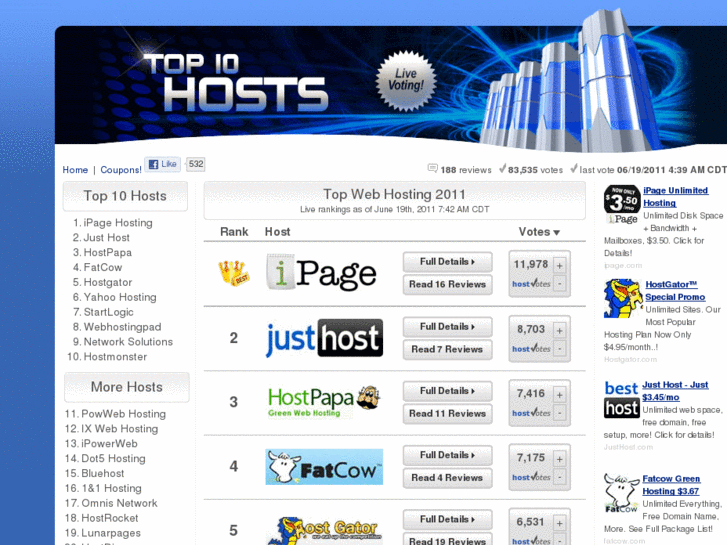Image resolution: width=727 pixels, height=545 pixels.
Task: Vote up HostPapa with plus button
Action: 560,395
